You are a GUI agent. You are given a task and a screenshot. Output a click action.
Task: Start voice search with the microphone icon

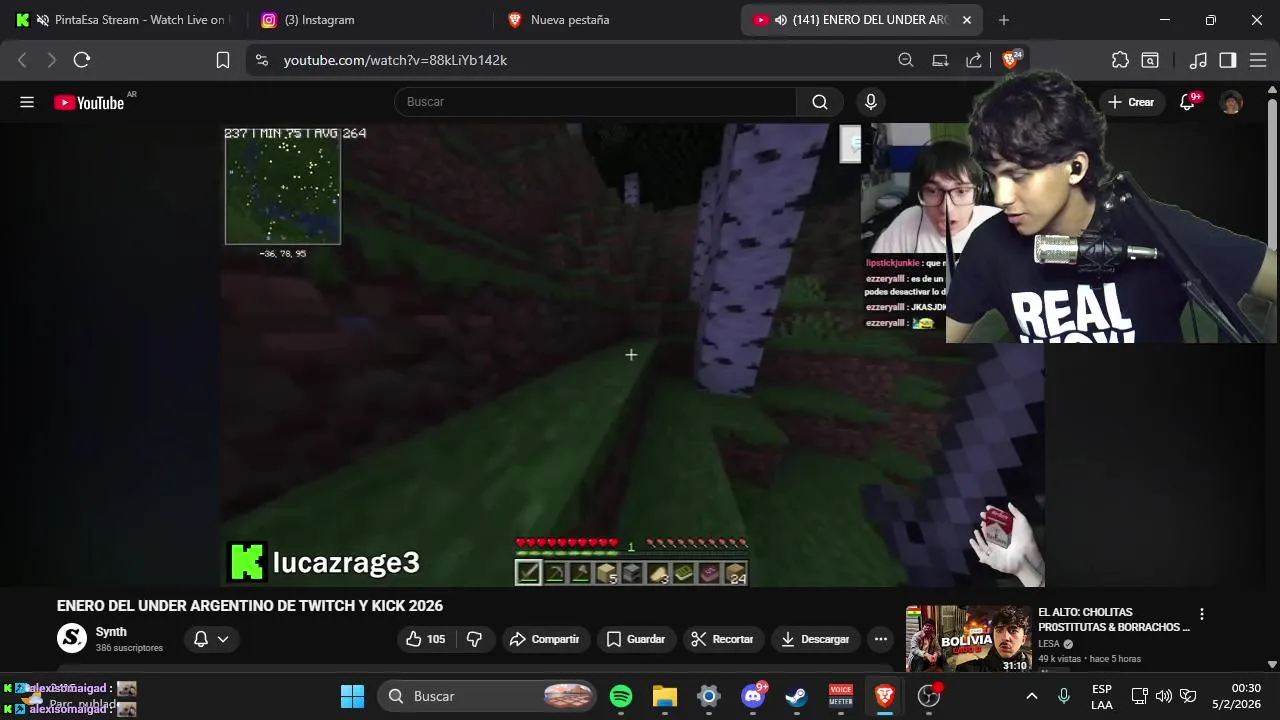point(871,102)
